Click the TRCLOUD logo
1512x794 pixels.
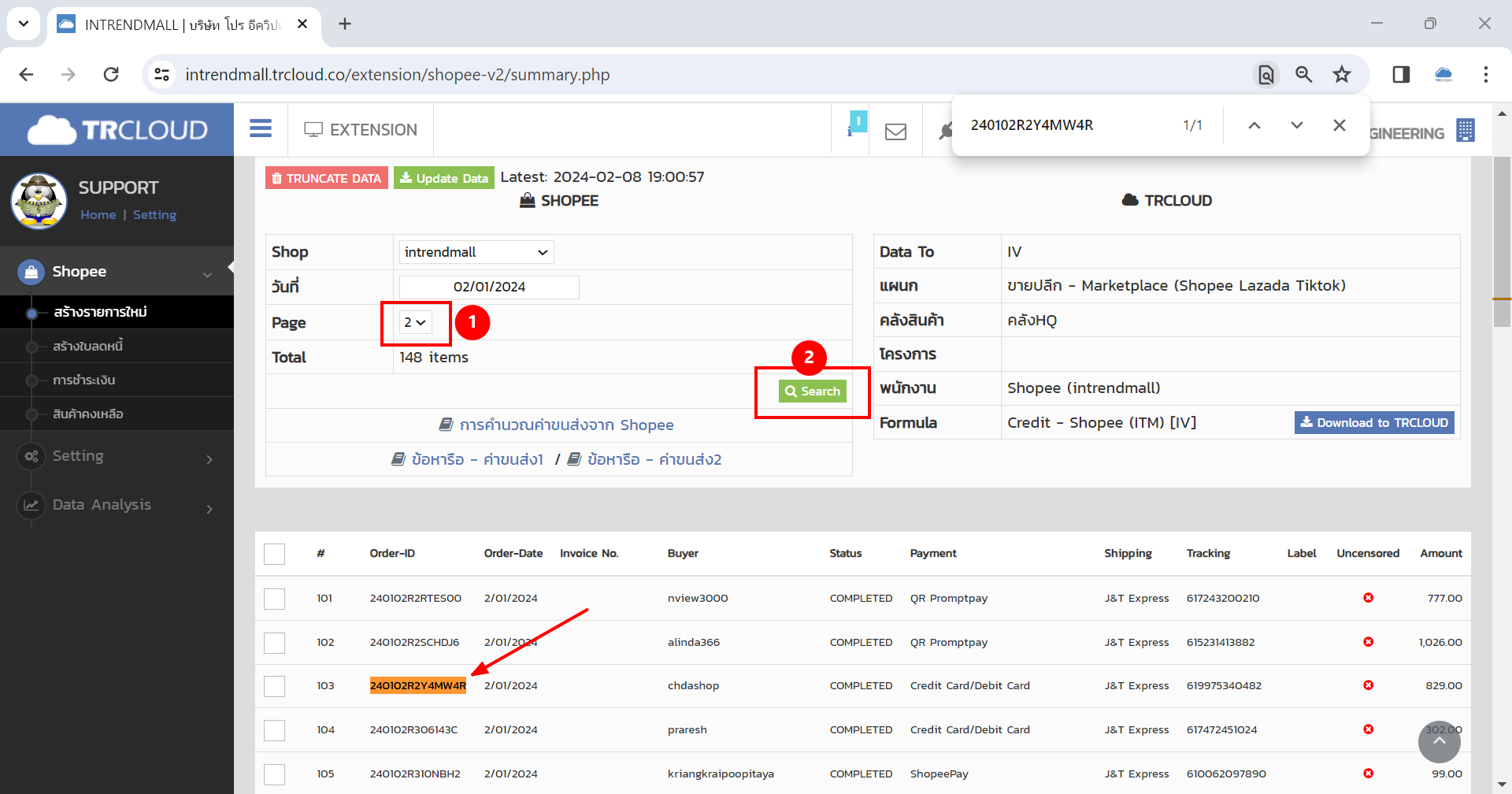tap(117, 130)
